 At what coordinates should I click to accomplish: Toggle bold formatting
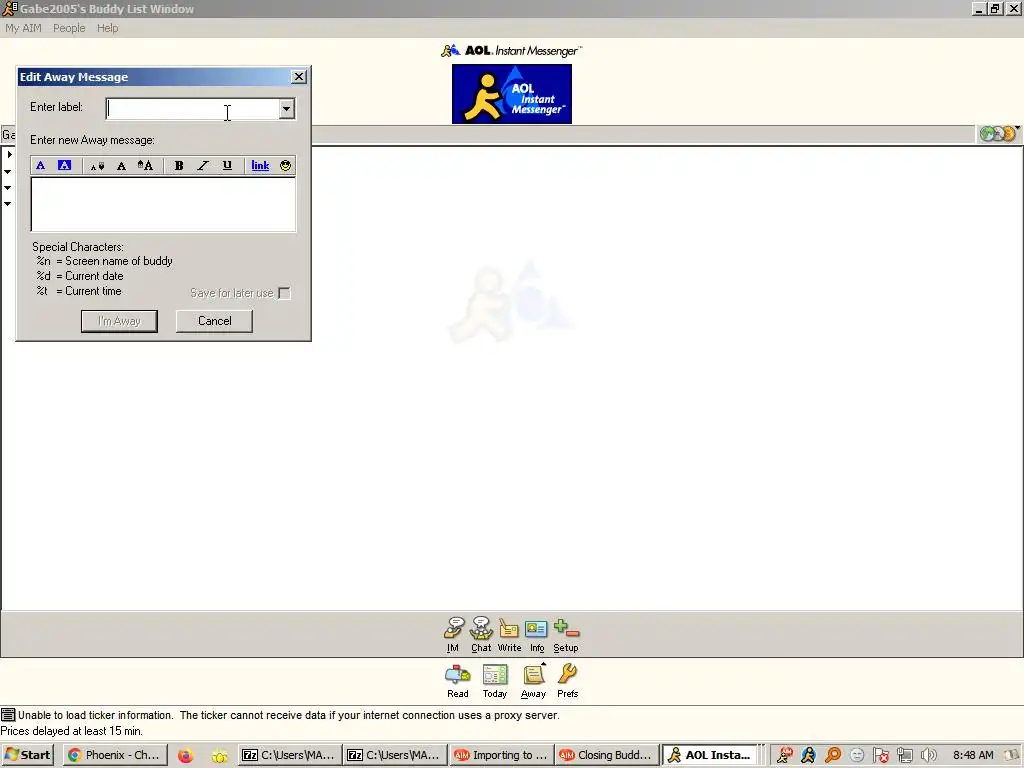click(x=178, y=165)
